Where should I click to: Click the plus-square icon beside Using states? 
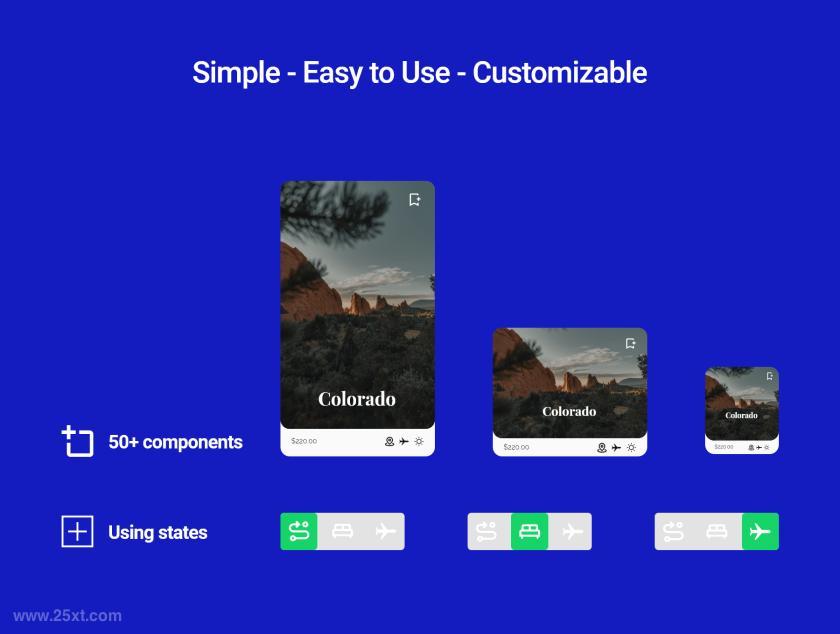[x=78, y=532]
